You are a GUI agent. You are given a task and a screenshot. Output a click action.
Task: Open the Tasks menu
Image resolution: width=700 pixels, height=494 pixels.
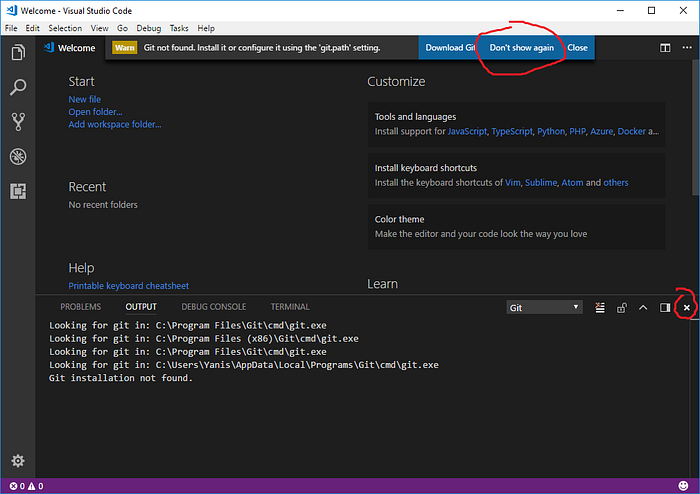(179, 28)
